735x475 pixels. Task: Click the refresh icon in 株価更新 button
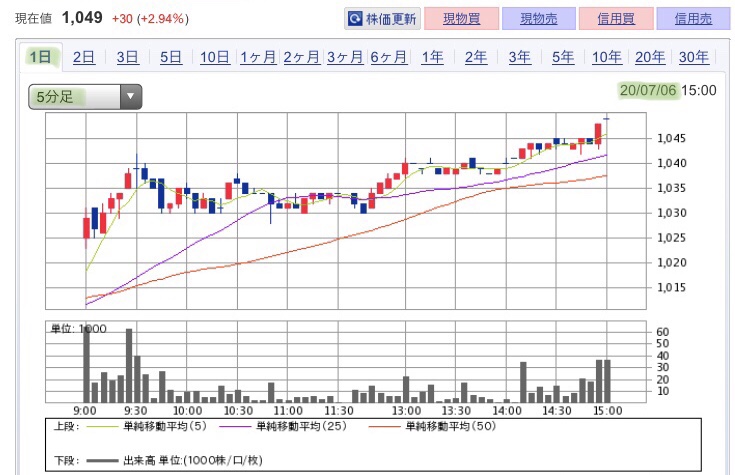tap(355, 19)
